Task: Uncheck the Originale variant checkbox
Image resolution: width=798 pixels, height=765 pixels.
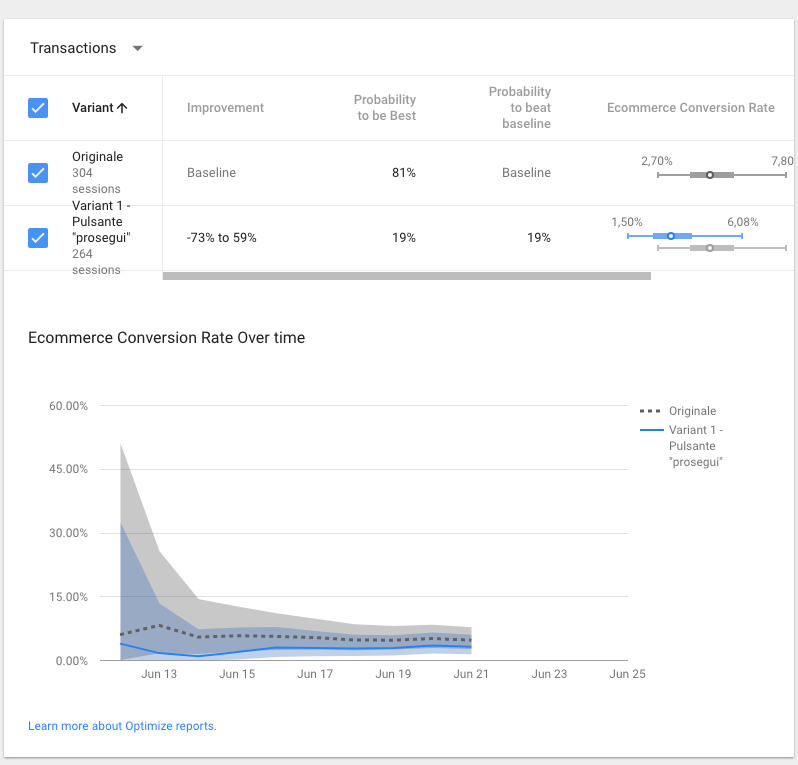Action: tap(38, 173)
